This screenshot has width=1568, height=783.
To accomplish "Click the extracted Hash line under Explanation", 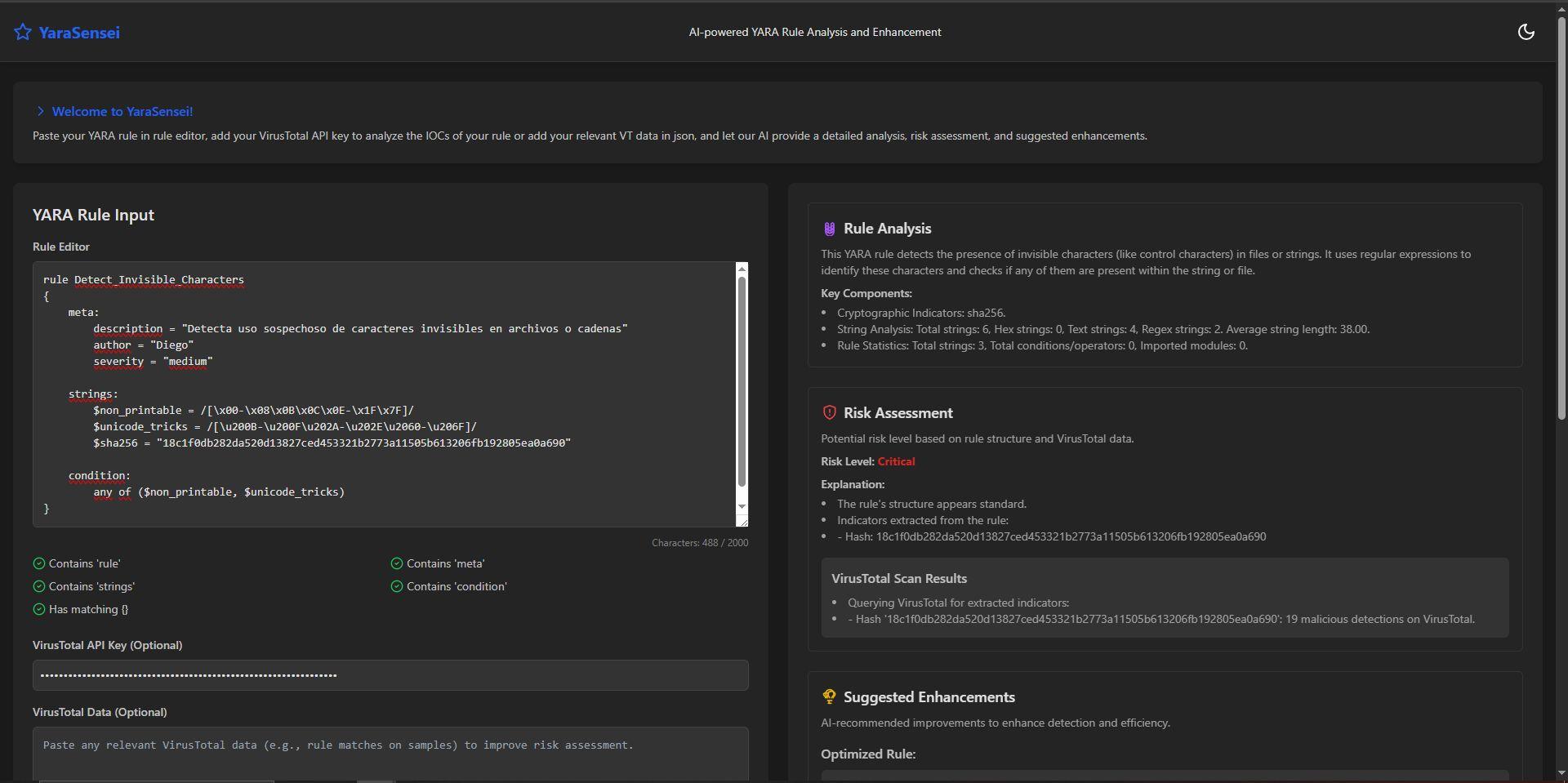I will coord(1052,536).
